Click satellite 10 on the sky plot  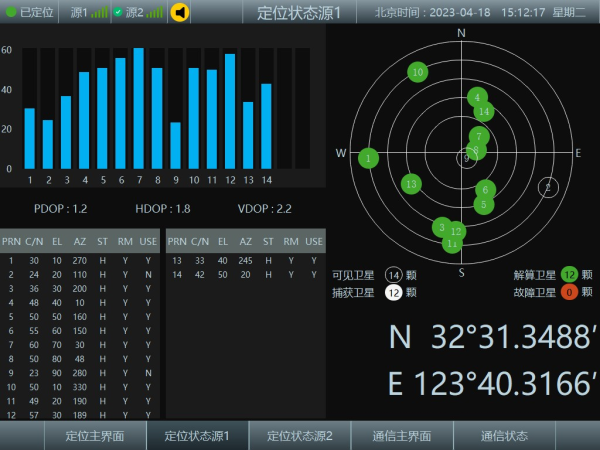[x=417, y=72]
